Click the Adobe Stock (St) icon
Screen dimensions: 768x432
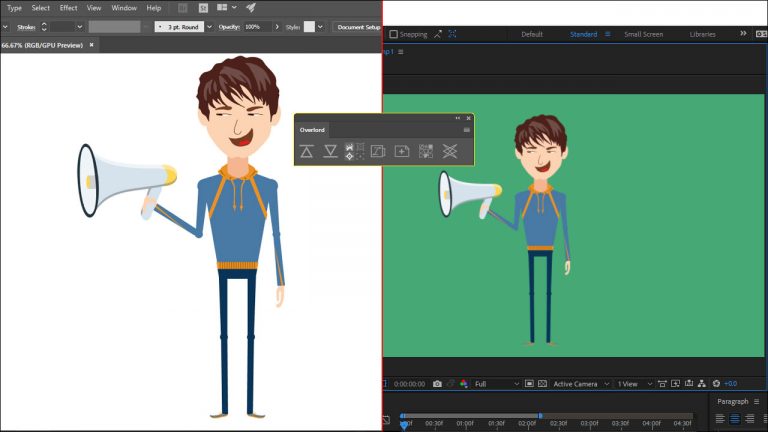tap(203, 8)
